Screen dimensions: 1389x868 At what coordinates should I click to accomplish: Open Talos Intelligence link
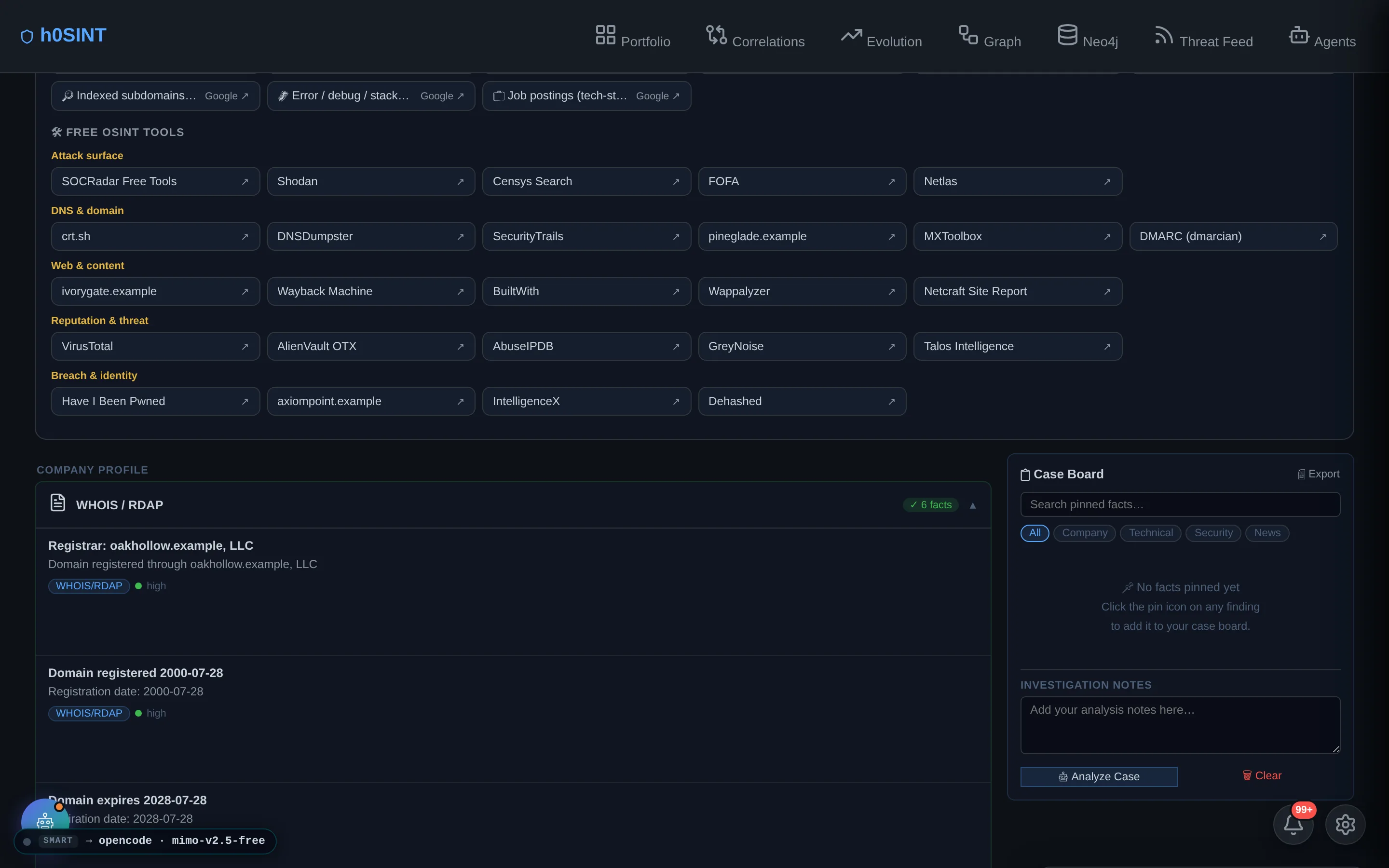(1018, 346)
